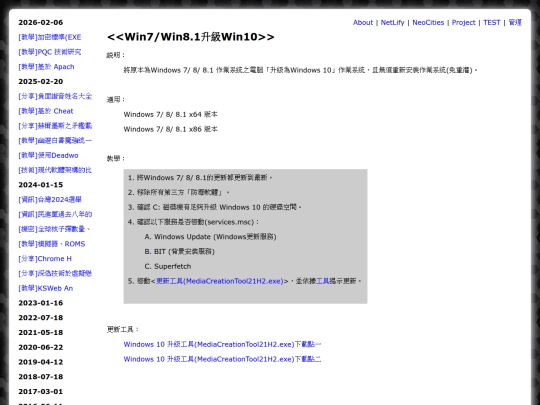The width and height of the screenshot is (540, 405).
Task: Expand the 2018-07-18 date group
Action: pos(41,377)
